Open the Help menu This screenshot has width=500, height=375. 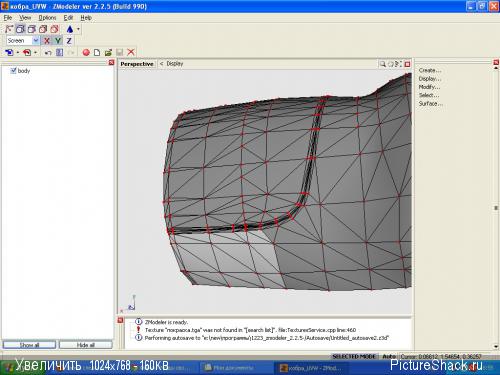86,18
